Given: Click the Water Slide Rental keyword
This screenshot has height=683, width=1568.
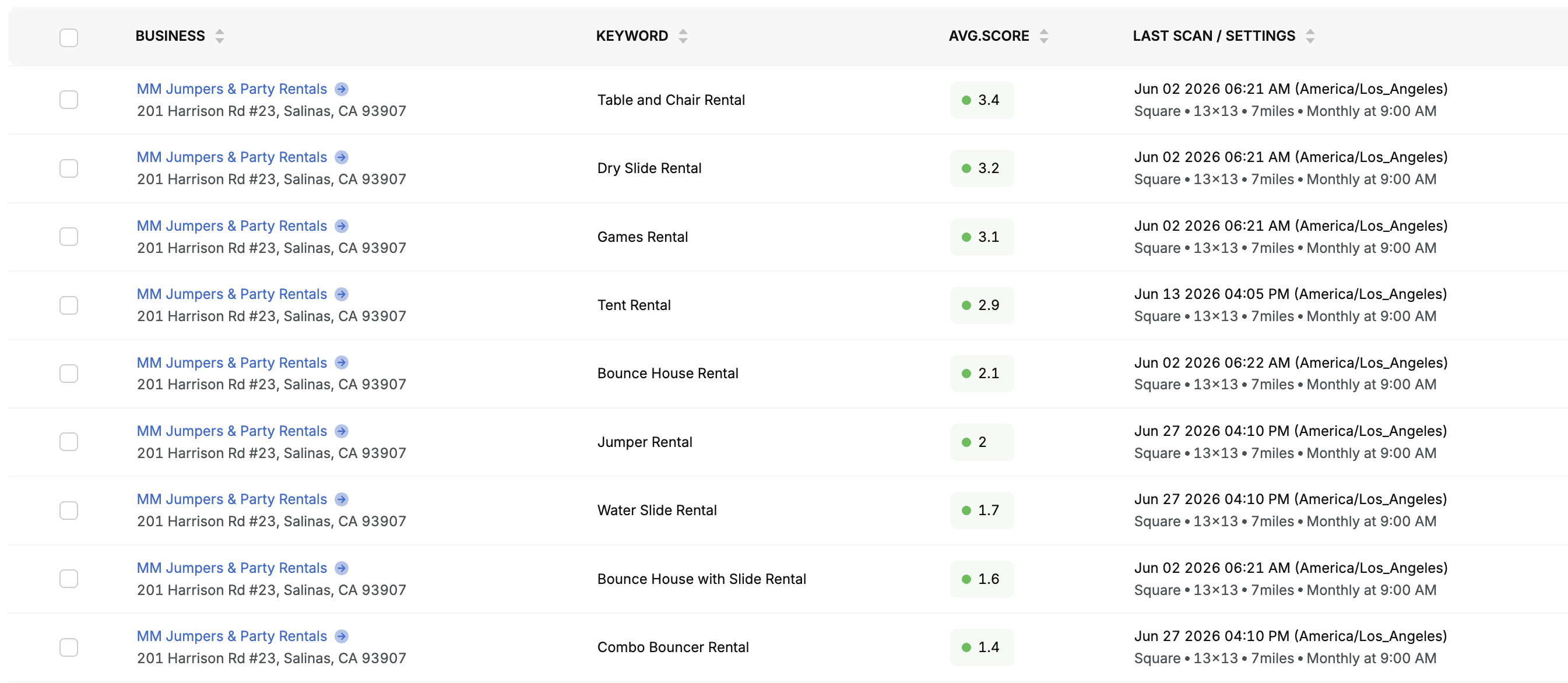Looking at the screenshot, I should point(657,510).
